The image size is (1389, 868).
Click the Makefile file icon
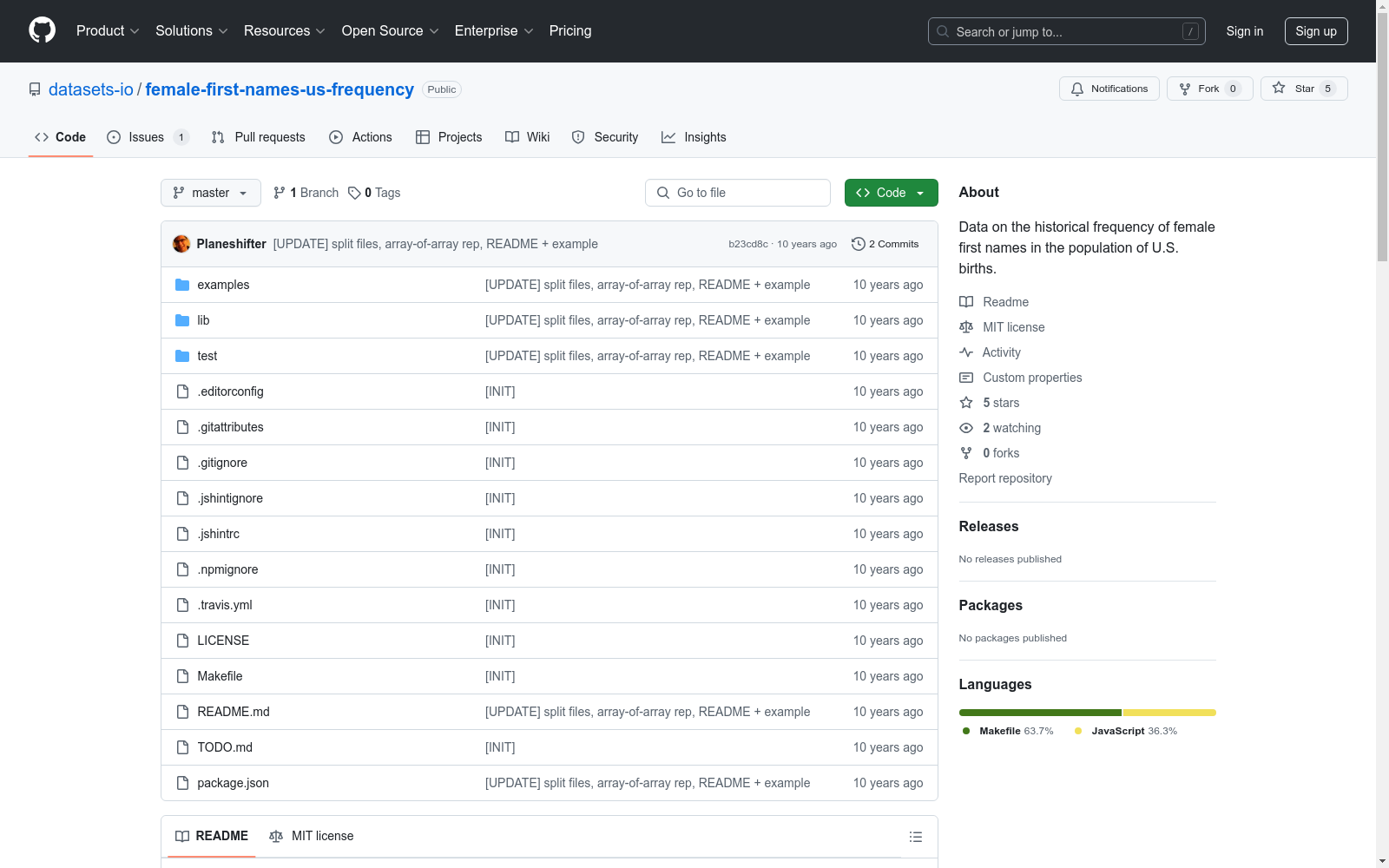182,676
